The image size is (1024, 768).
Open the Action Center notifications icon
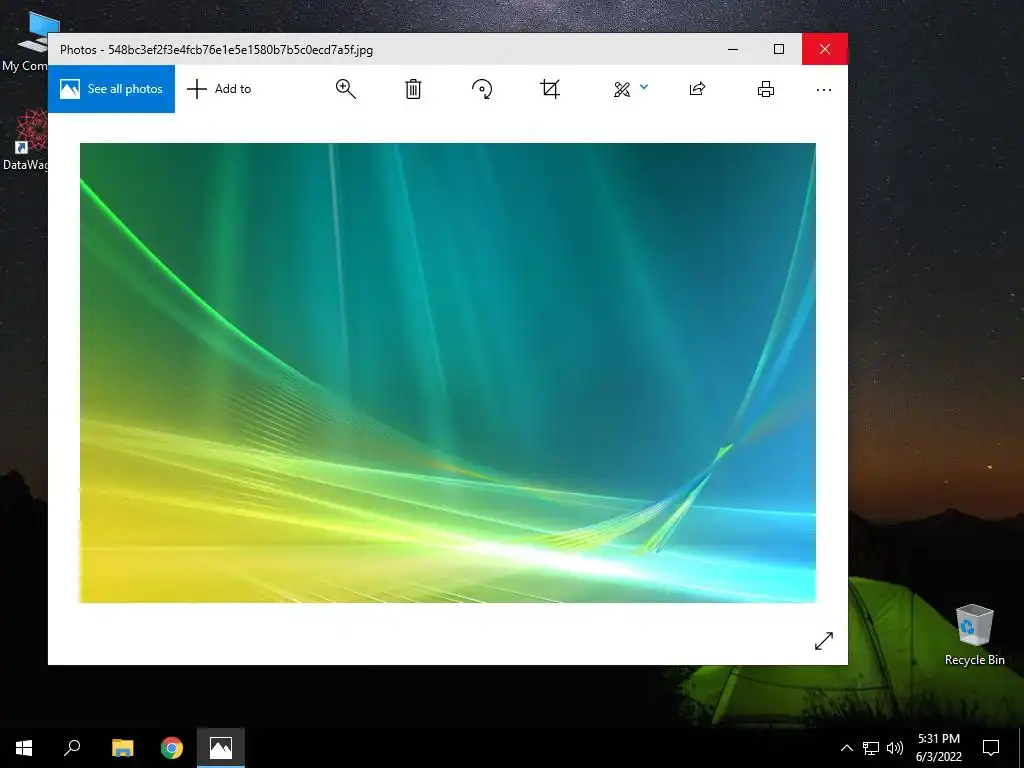(x=991, y=748)
